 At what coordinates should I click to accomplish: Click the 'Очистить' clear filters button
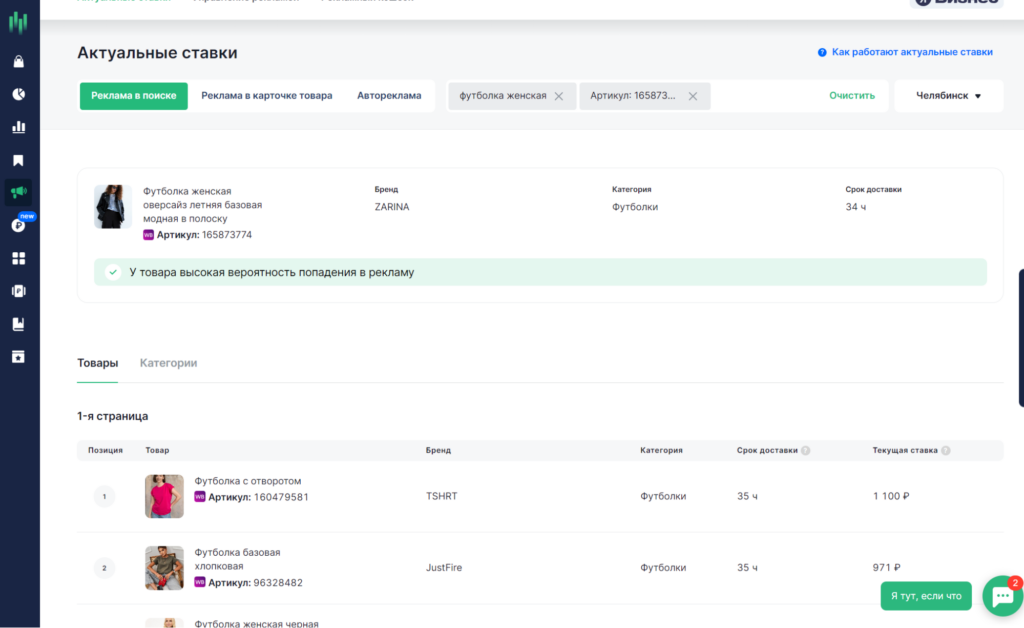(851, 96)
